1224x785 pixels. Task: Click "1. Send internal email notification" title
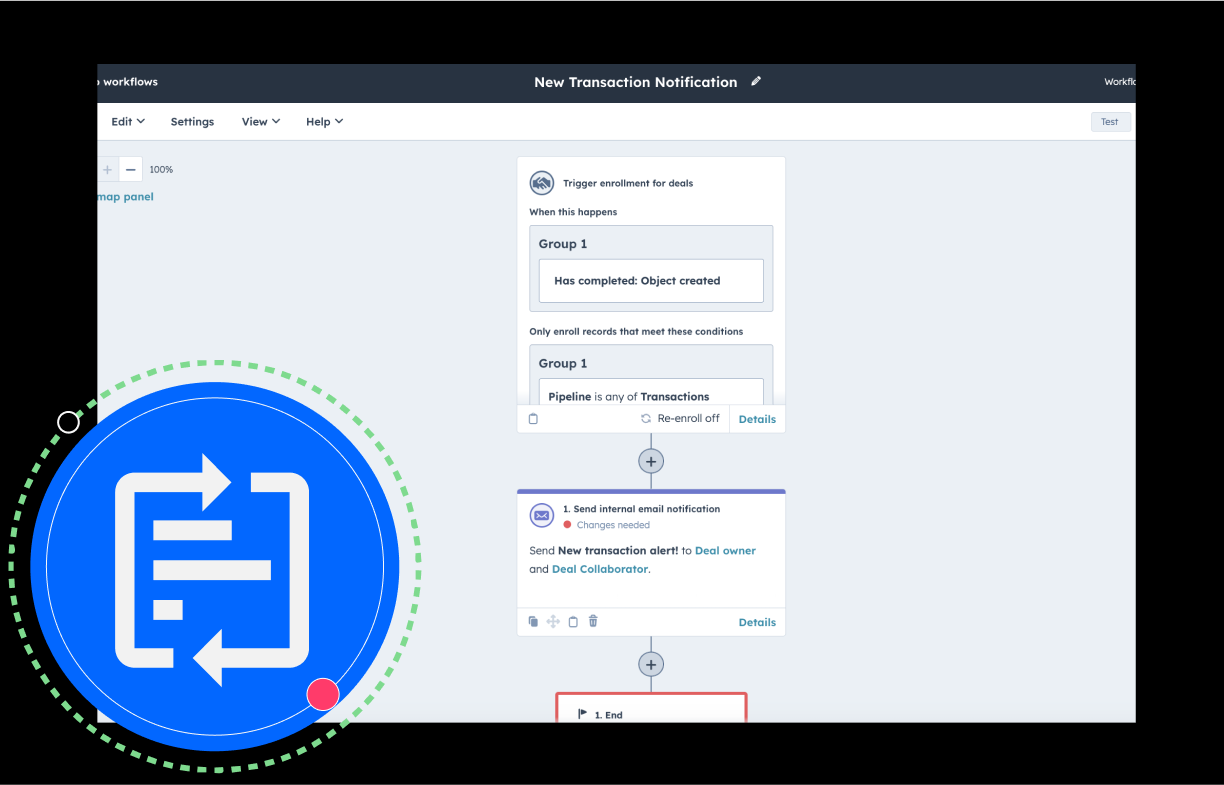(x=641, y=509)
